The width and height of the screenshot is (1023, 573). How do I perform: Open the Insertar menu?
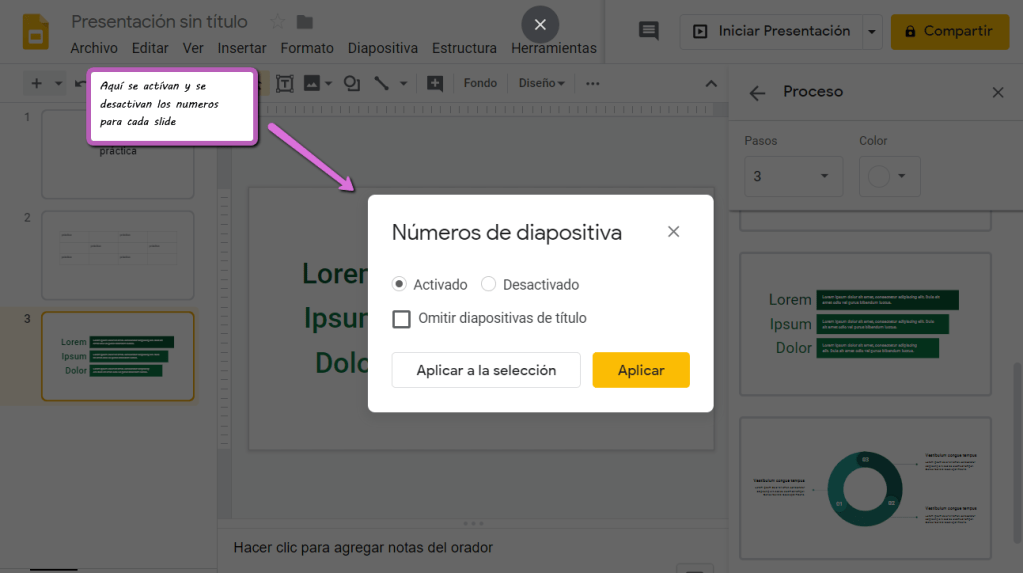tap(242, 48)
